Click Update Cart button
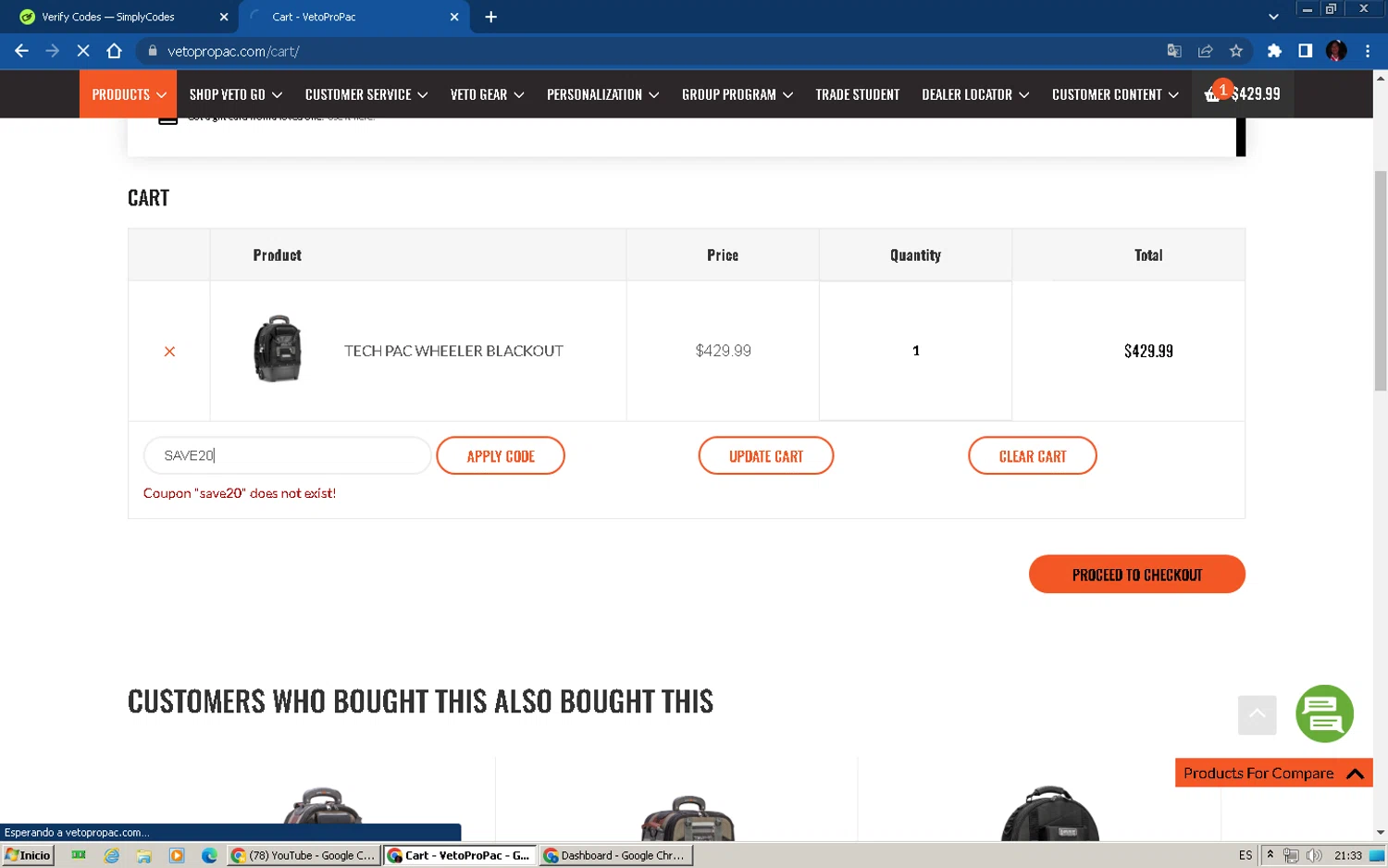The width and height of the screenshot is (1388, 868). [x=766, y=455]
